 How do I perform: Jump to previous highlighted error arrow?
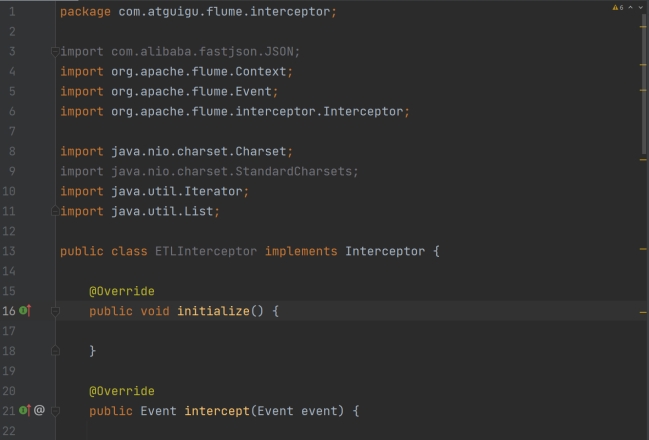click(x=629, y=8)
